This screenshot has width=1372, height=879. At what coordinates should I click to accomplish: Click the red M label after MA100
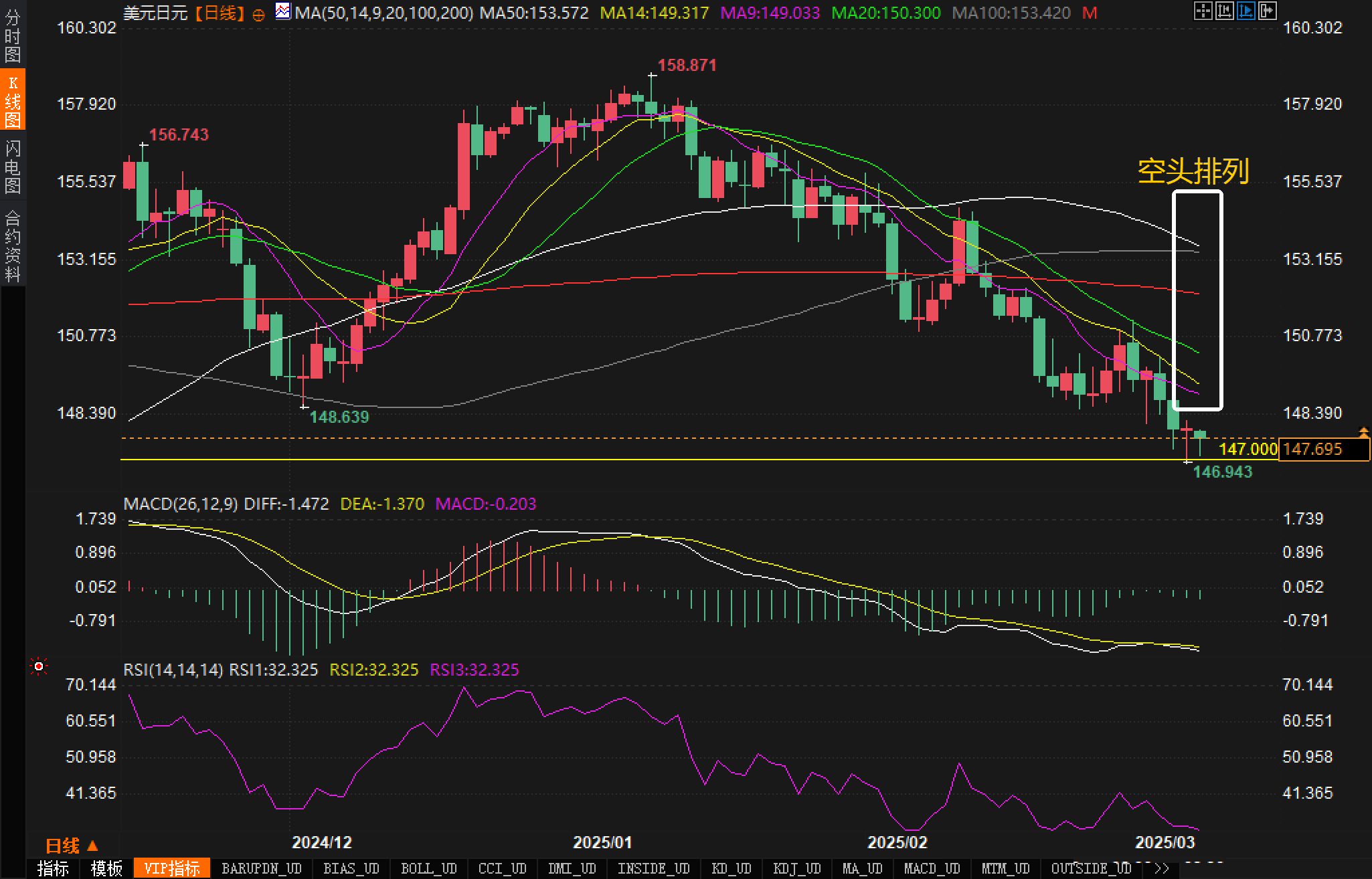(x=1090, y=13)
